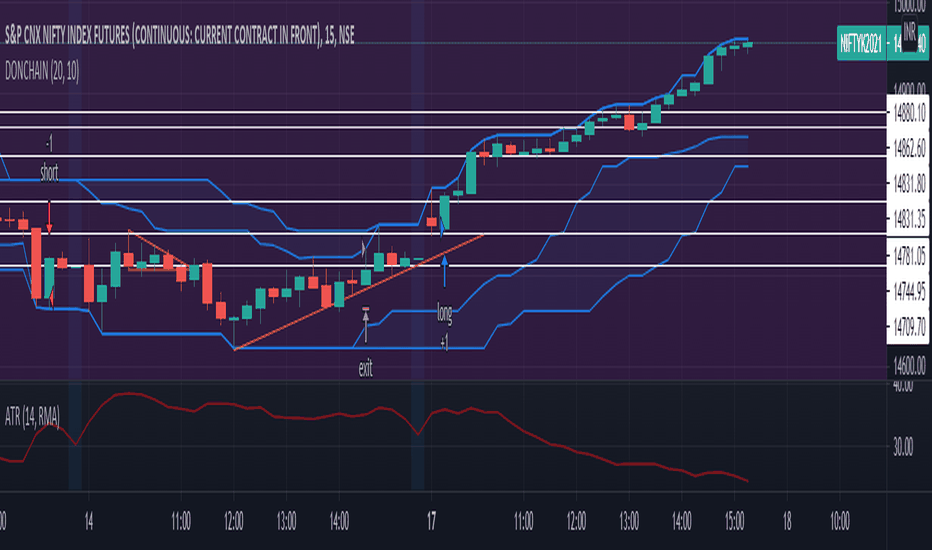932x550 pixels.
Task: Select the 14831.35 price level label
Action: [x=909, y=219]
